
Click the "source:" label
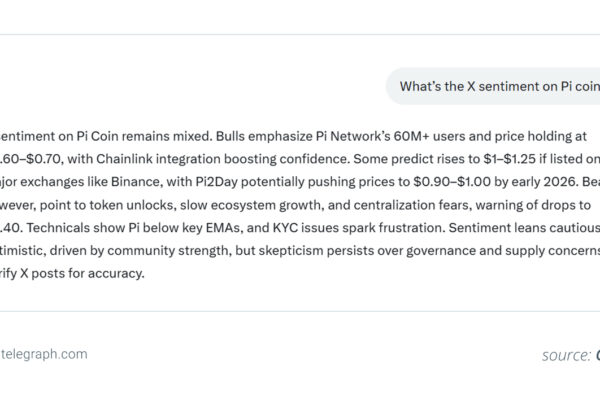tap(566, 354)
